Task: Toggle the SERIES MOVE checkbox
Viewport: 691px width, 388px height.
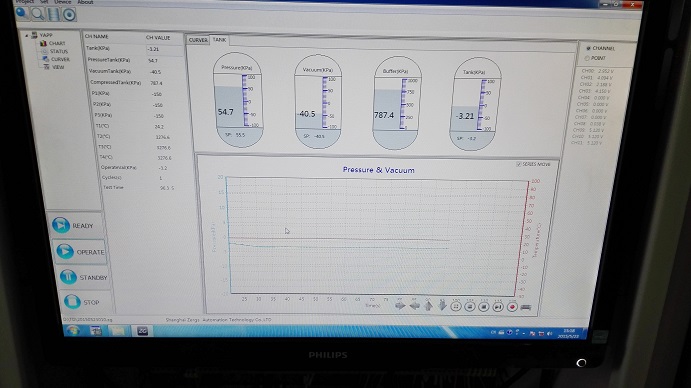Action: (x=519, y=164)
